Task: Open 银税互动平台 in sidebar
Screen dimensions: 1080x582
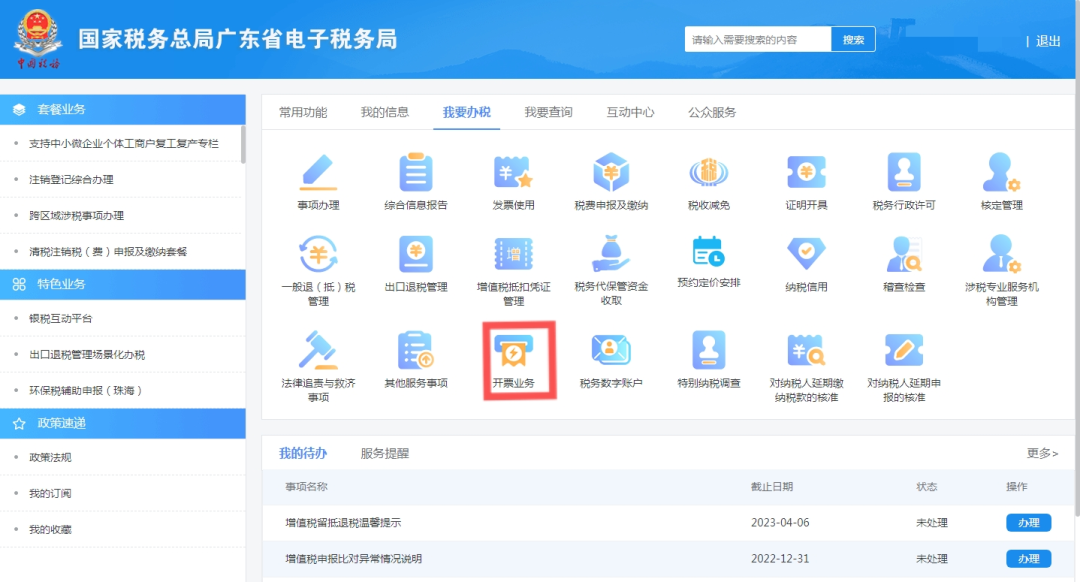Action: coord(61,318)
